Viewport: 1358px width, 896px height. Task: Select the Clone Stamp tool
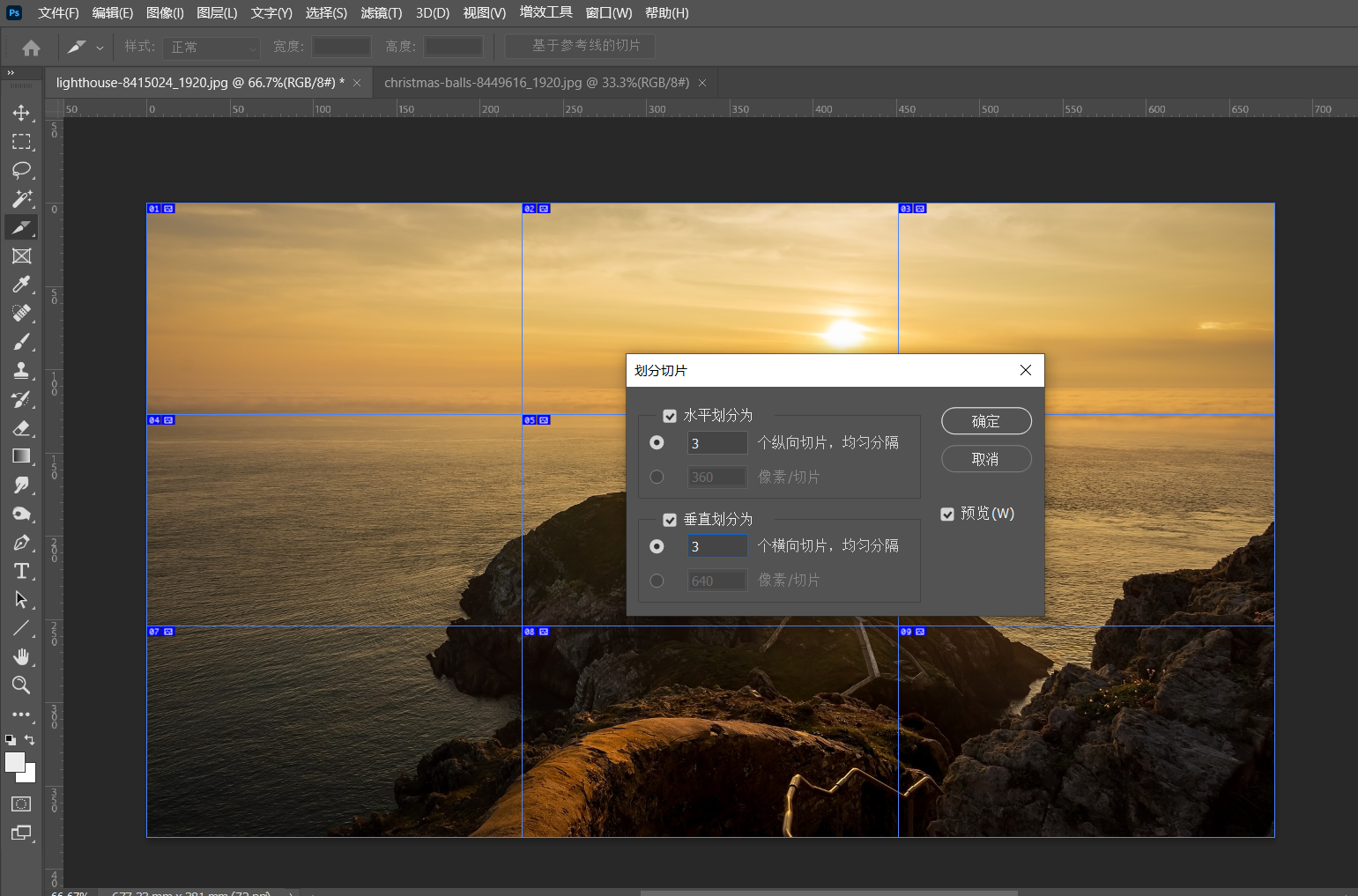tap(21, 371)
